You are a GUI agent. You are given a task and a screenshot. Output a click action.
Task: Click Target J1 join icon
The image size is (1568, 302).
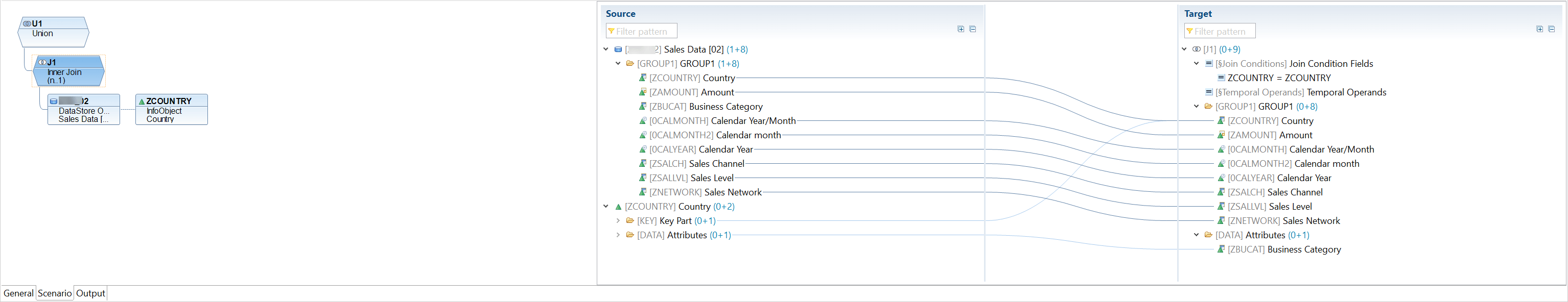point(1196,49)
